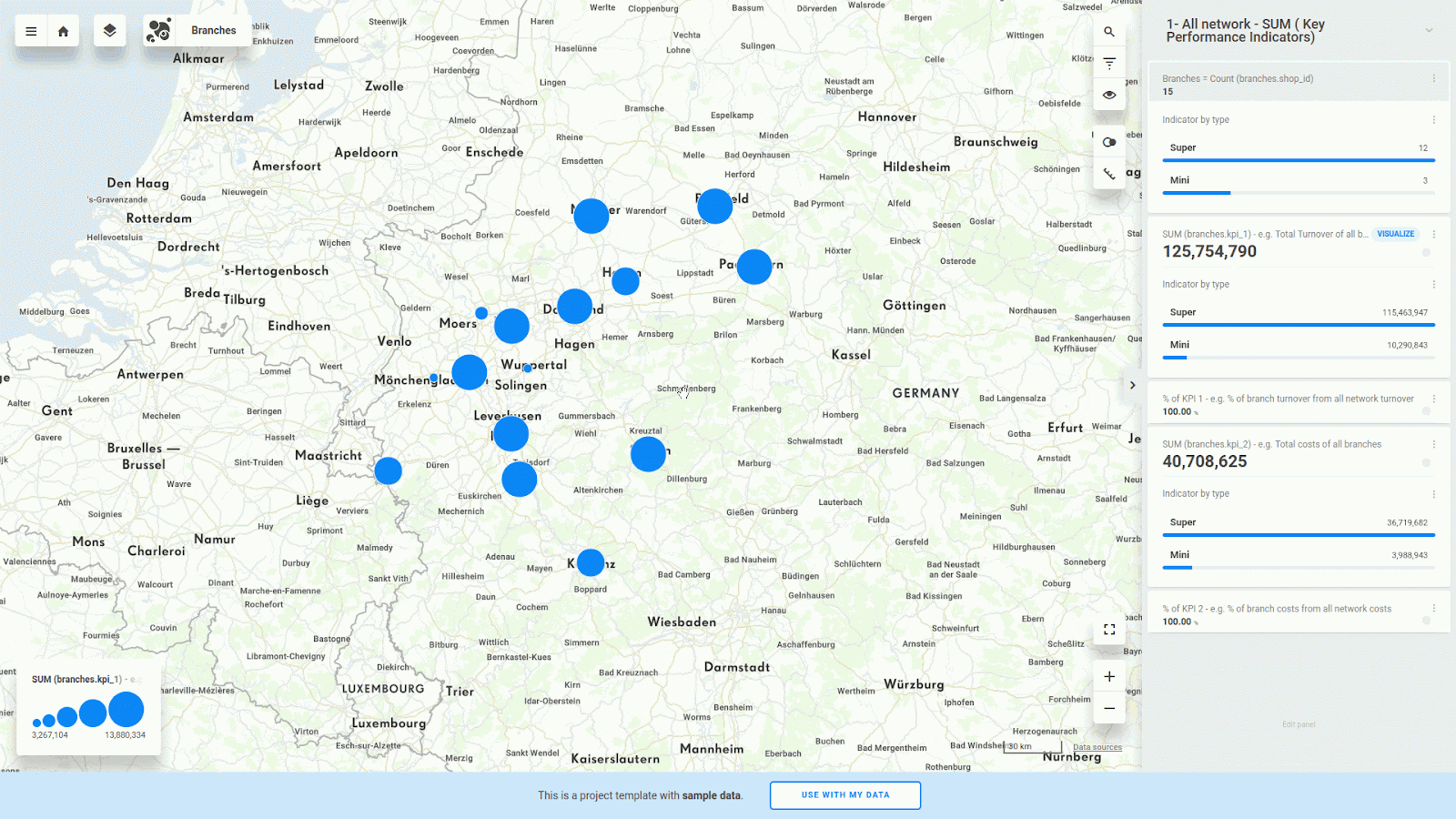Viewport: 1456px width, 819px height.
Task: Click the USE WITH MY DATA button
Action: [844, 795]
